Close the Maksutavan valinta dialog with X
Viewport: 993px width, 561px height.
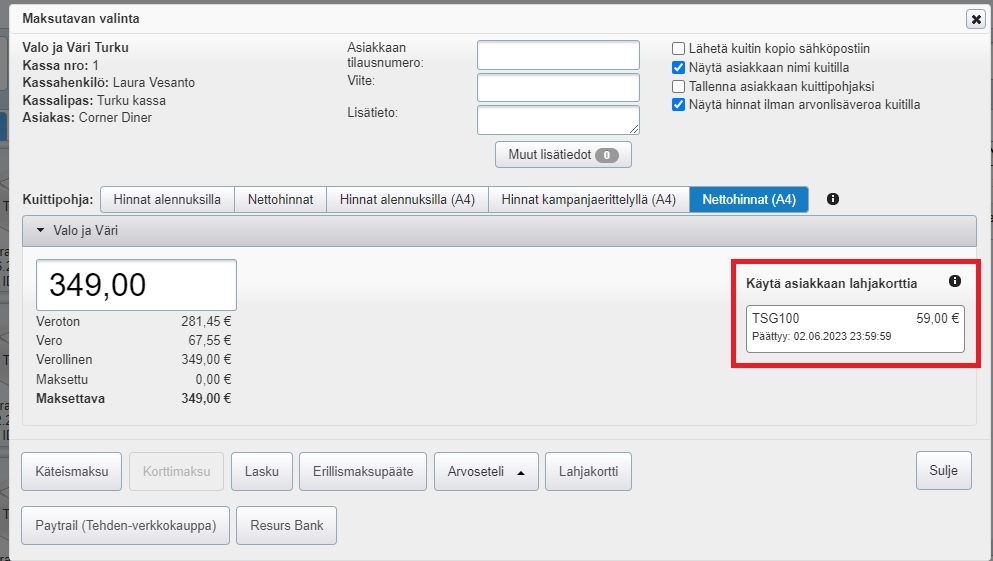point(974,19)
